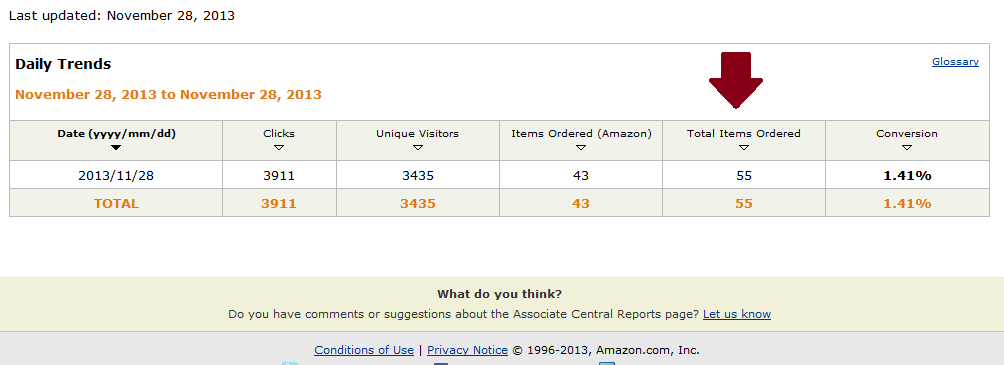The width and height of the screenshot is (1004, 365).
Task: Click the orange date range heading
Action: [x=168, y=95]
